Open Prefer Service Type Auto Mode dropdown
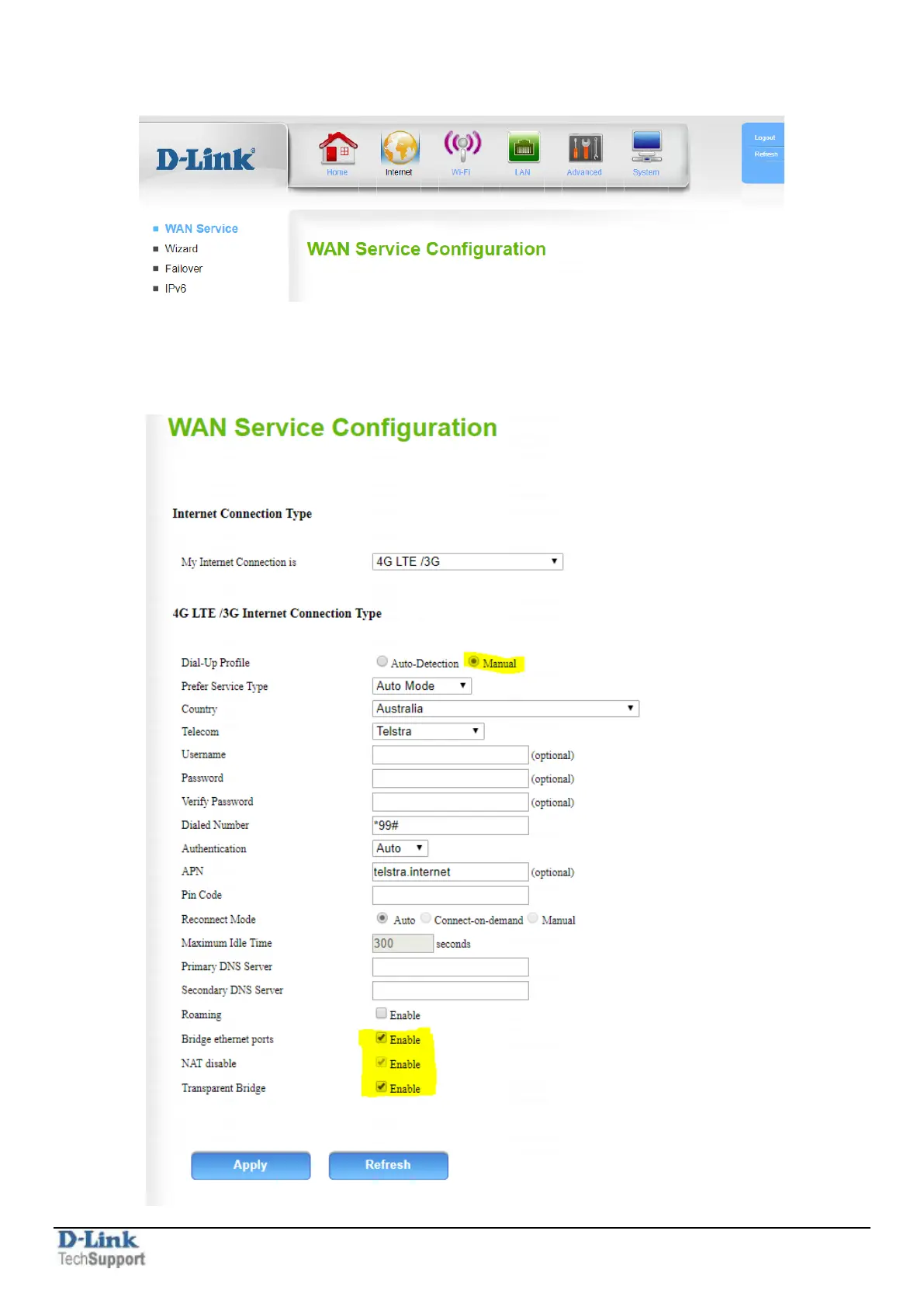Viewport: 924px width, 1307px height. tap(422, 686)
